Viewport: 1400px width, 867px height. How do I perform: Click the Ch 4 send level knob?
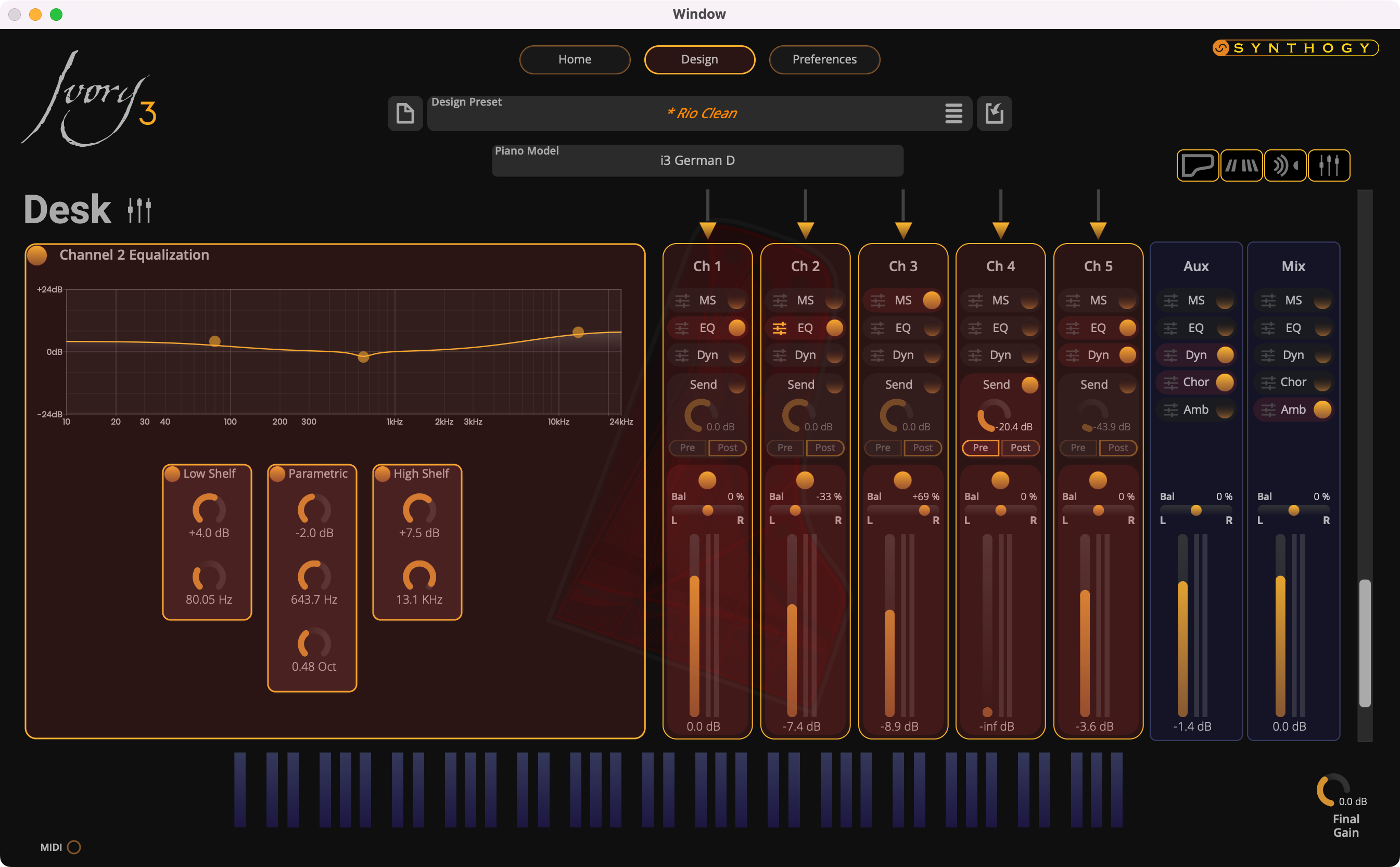coord(994,416)
